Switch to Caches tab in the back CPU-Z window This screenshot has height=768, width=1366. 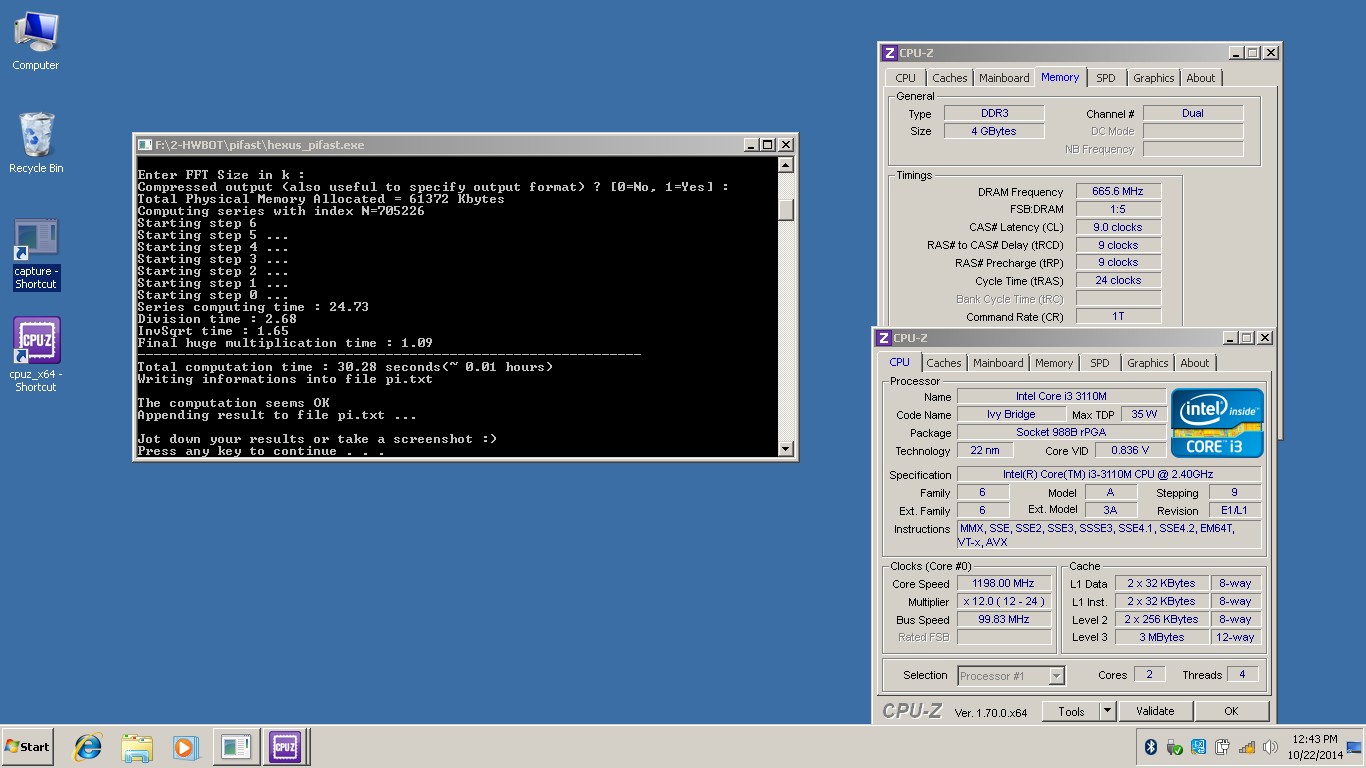tap(949, 78)
